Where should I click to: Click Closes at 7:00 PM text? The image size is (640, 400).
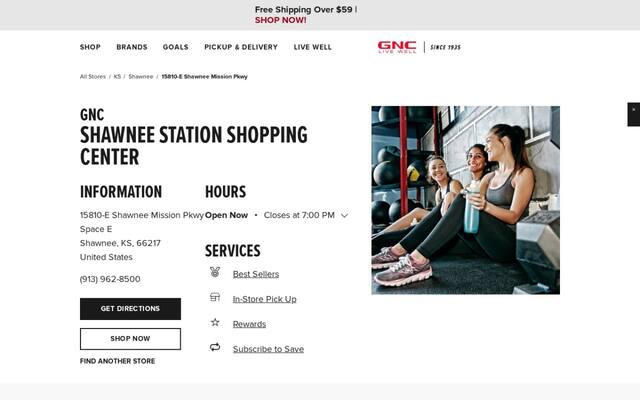tap(299, 215)
